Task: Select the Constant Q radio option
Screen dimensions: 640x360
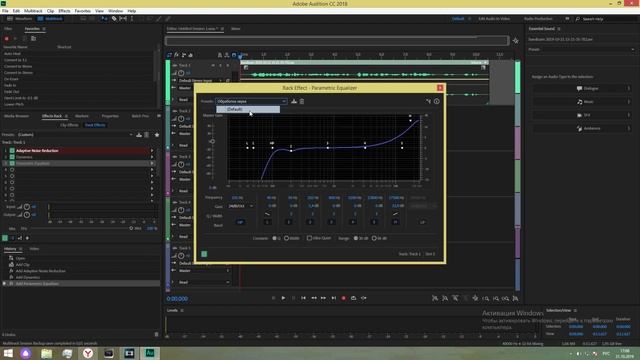Action: 275,238
